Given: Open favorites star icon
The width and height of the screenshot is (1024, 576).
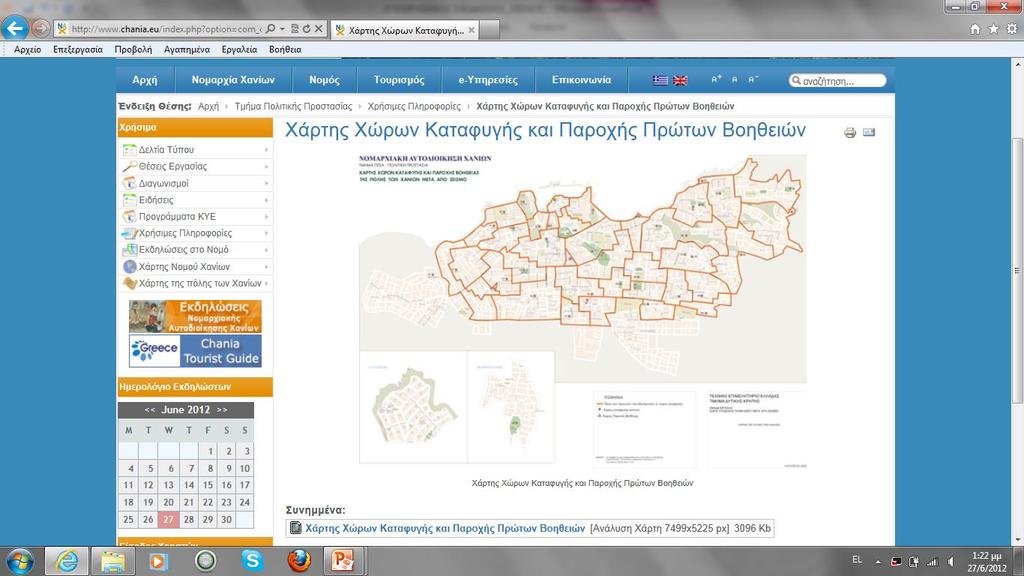Looking at the screenshot, I should [x=993, y=29].
